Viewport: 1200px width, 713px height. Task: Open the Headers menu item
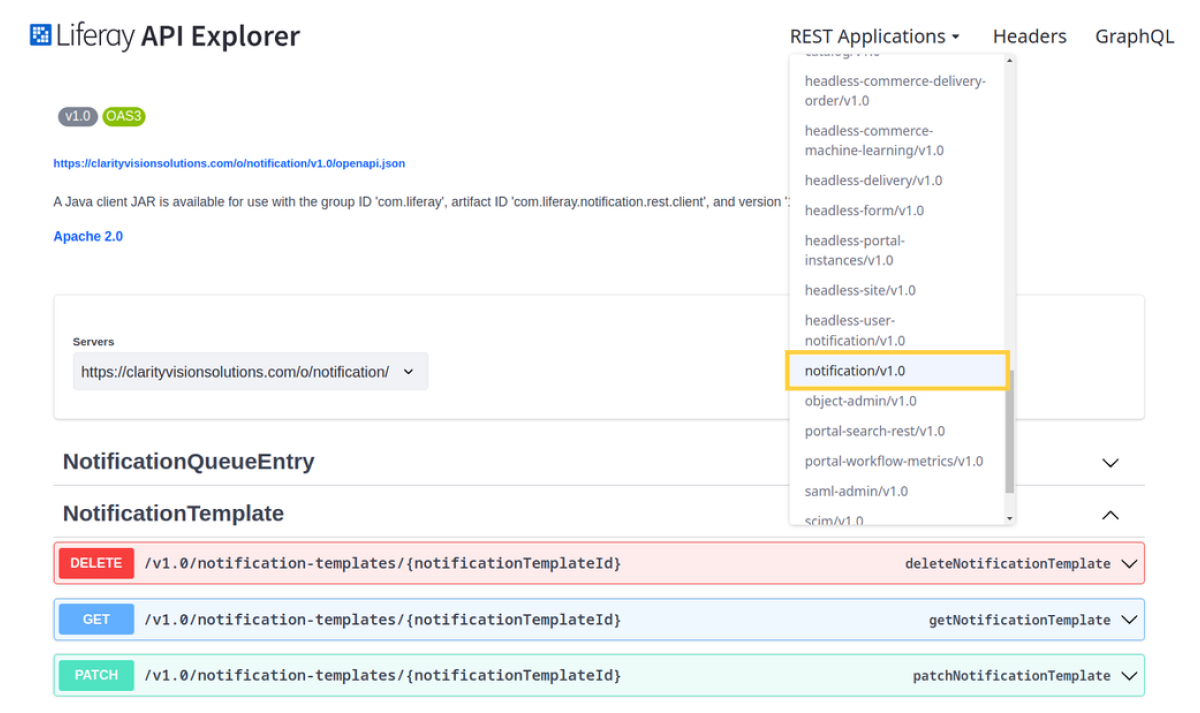click(1029, 36)
